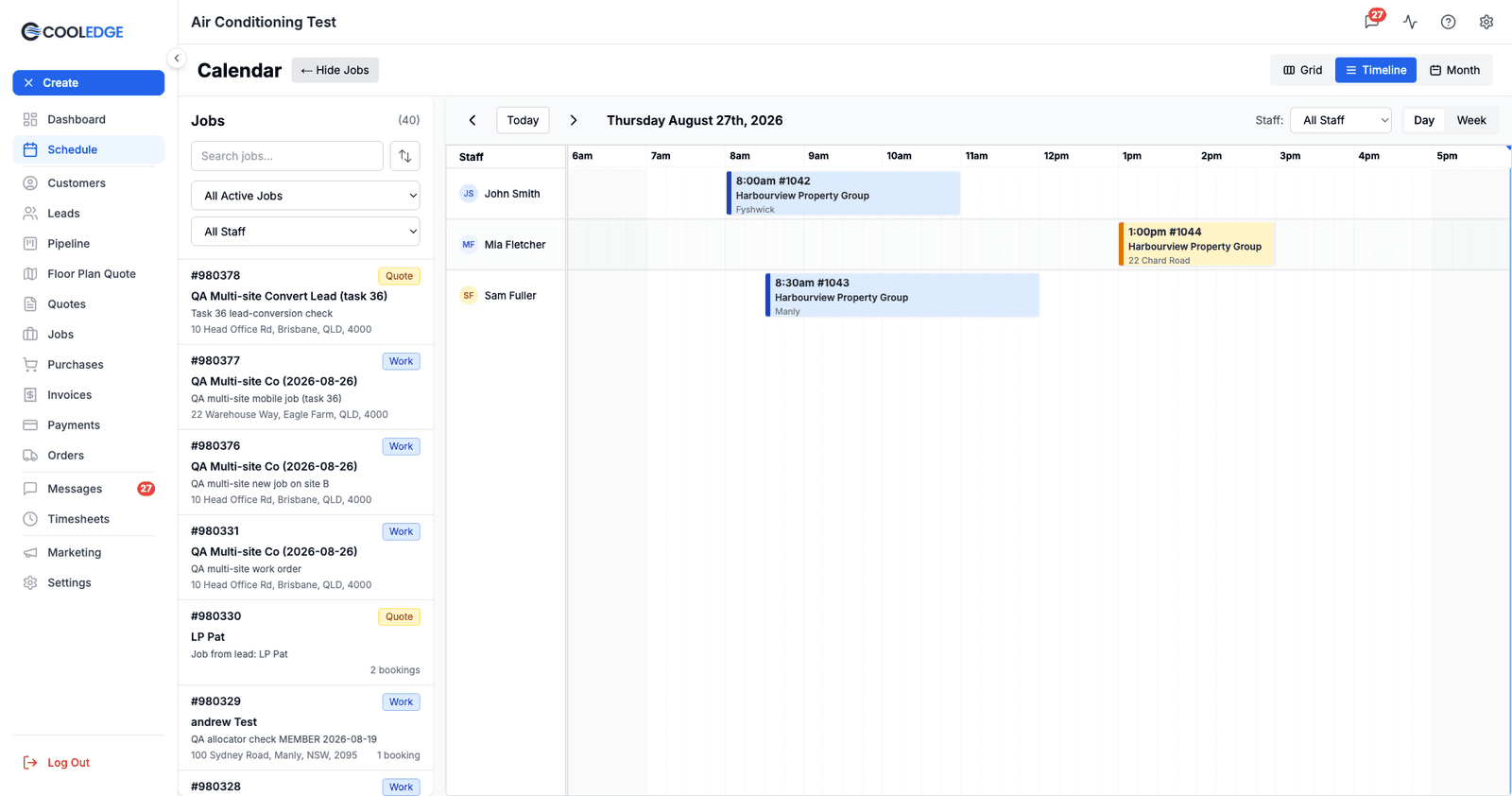The image size is (1512, 796).
Task: Open Leads from sidebar
Action: tap(89, 214)
